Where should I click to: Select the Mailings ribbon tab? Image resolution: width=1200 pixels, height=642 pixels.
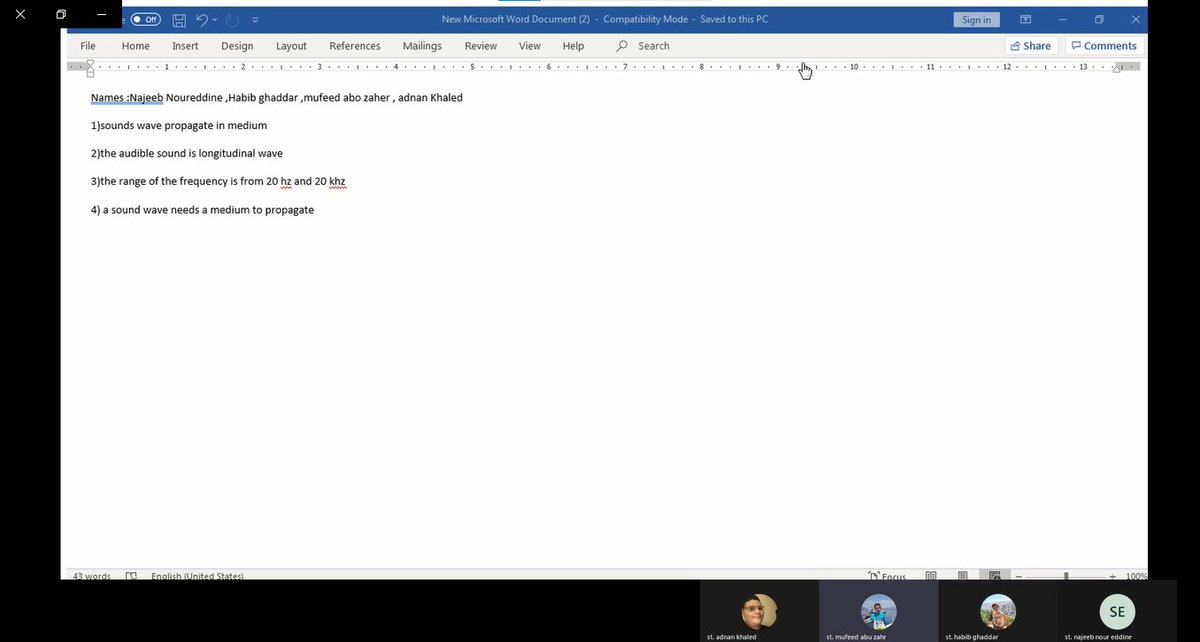point(423,46)
